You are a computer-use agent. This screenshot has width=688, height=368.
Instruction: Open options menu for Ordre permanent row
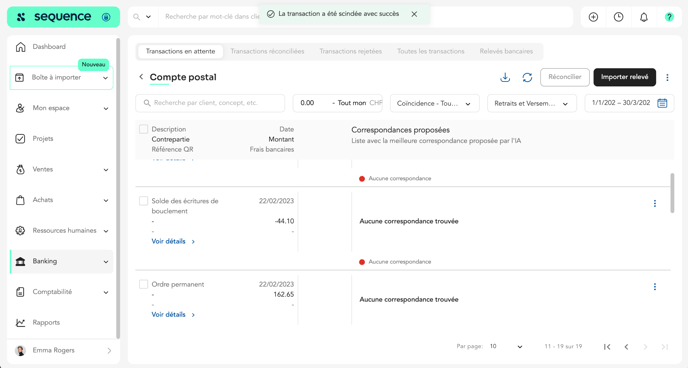click(x=655, y=287)
